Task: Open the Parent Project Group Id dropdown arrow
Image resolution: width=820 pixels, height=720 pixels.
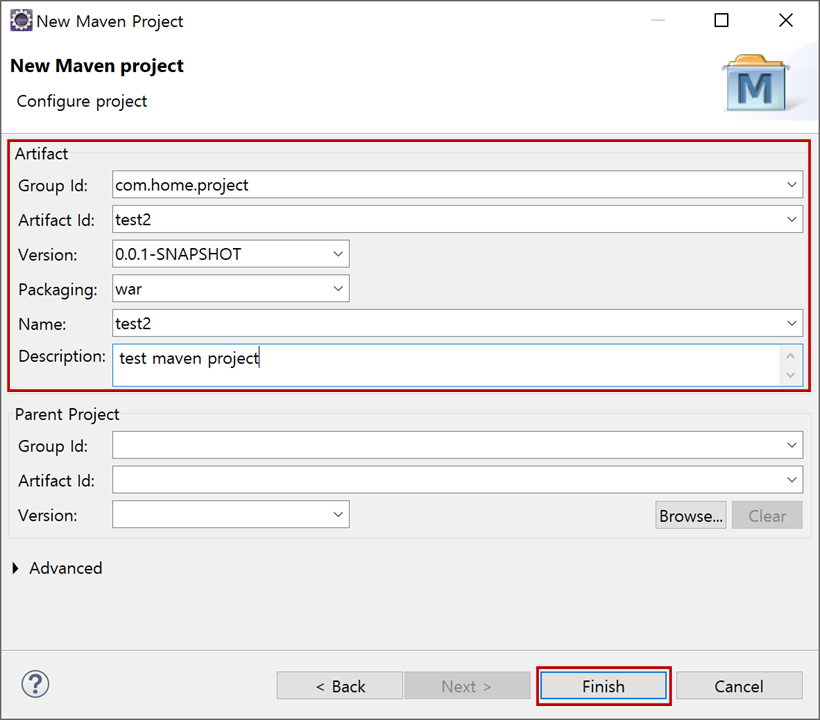Action: (792, 445)
